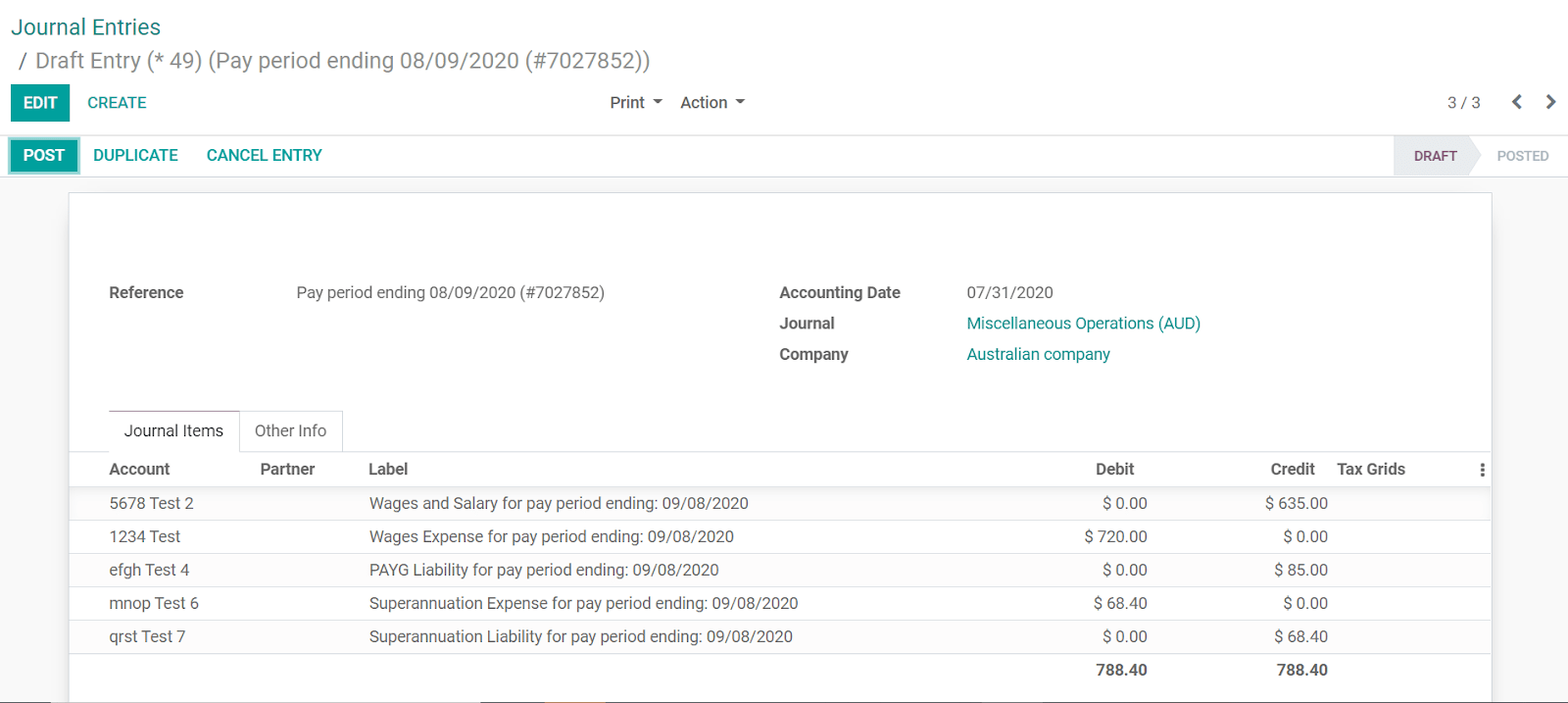This screenshot has height=703, width=1568.
Task: Go to the next record arrow
Action: (1550, 102)
